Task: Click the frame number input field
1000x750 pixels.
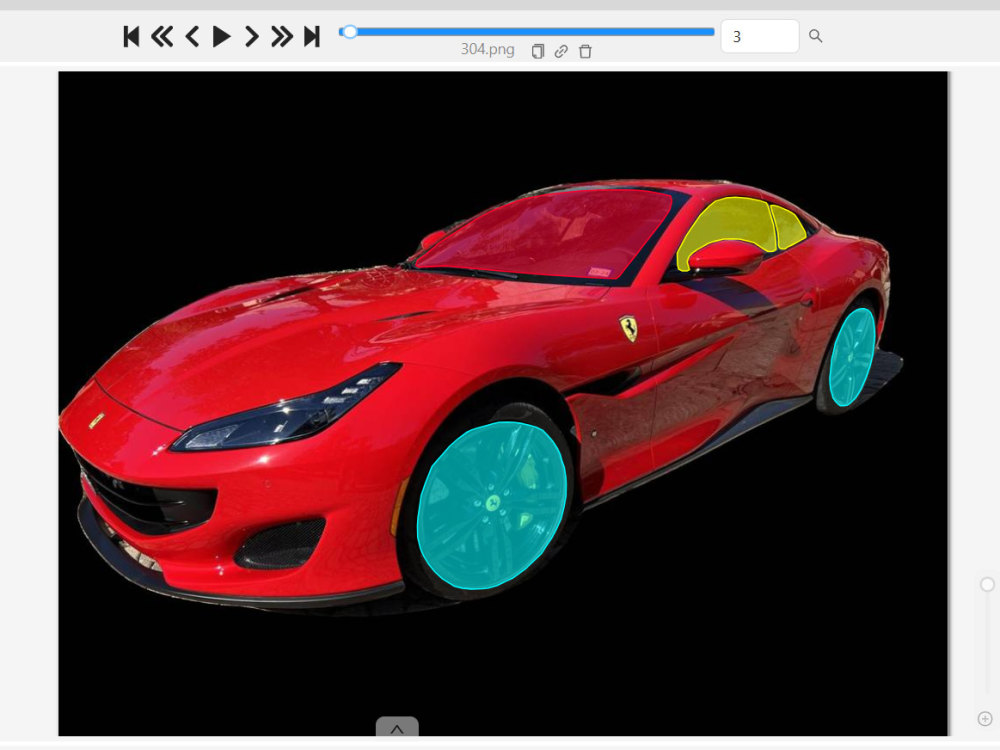Action: pos(760,36)
